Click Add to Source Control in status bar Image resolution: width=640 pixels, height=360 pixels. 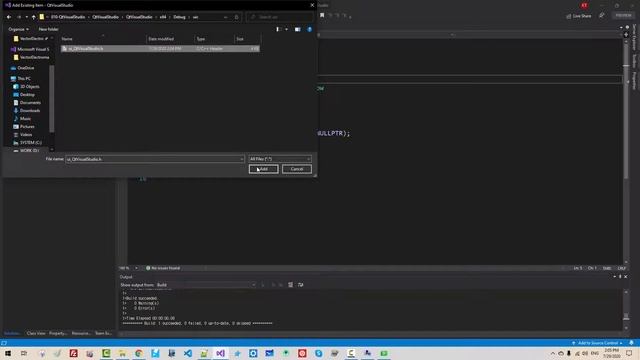[597, 343]
